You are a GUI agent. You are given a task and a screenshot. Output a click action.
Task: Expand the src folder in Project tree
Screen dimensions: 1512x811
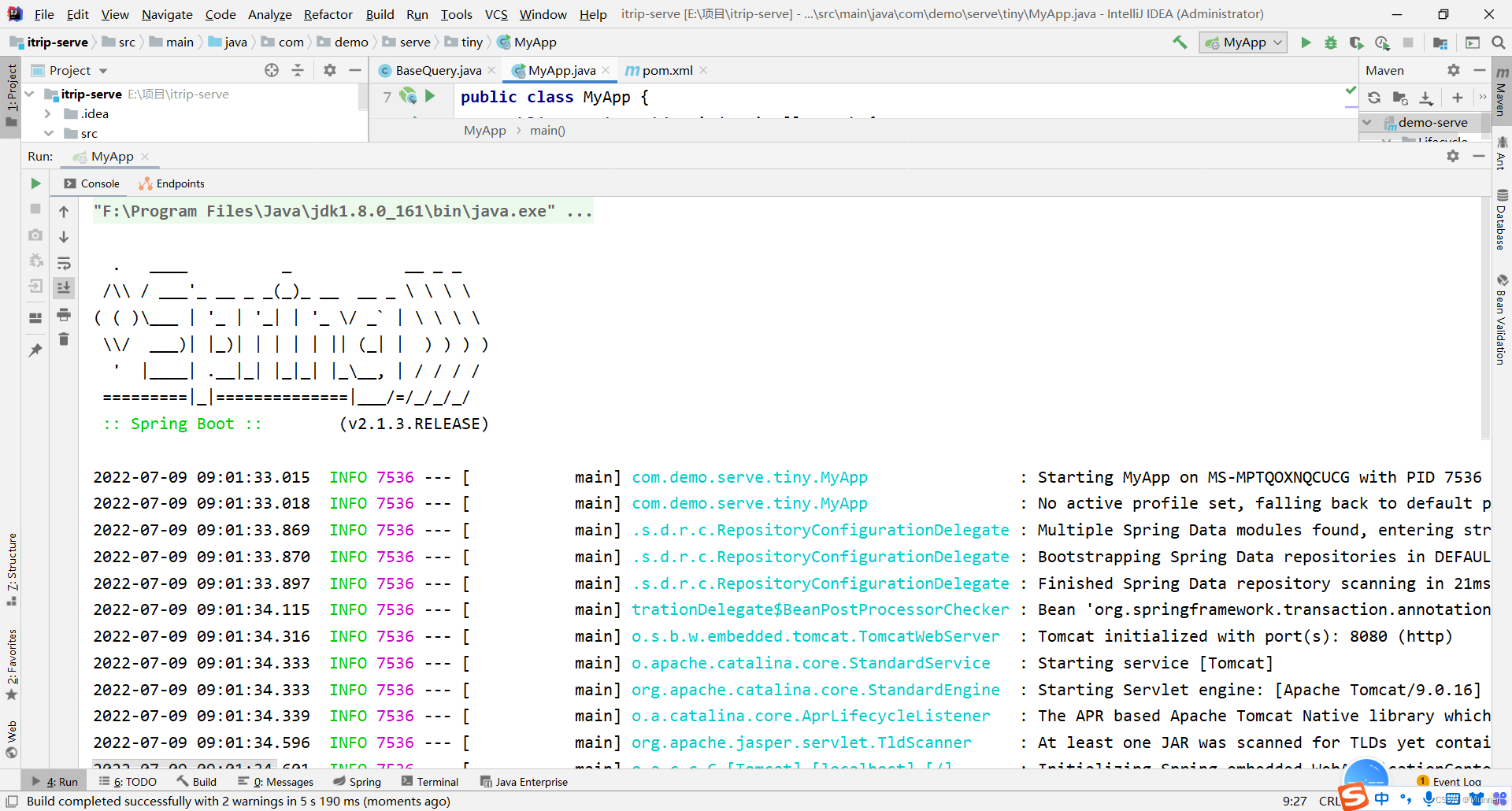[x=50, y=133]
